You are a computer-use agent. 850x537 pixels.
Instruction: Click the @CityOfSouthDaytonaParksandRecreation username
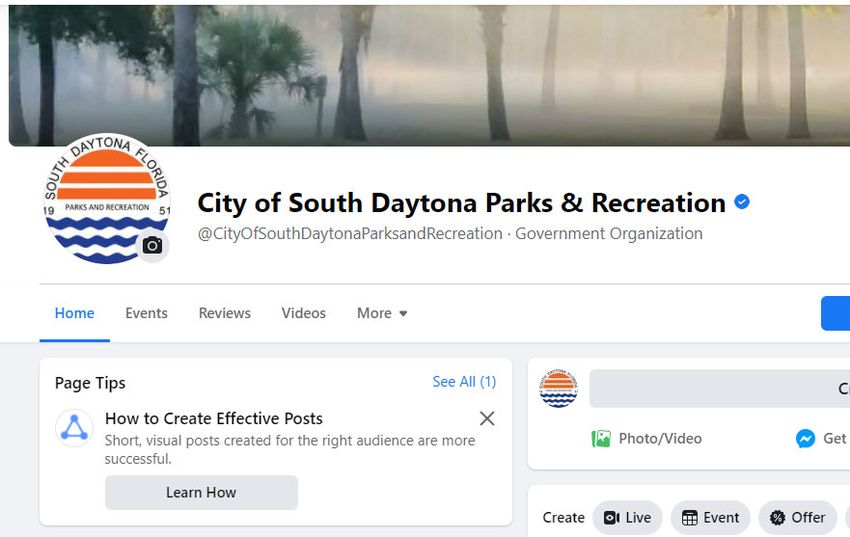click(x=350, y=234)
